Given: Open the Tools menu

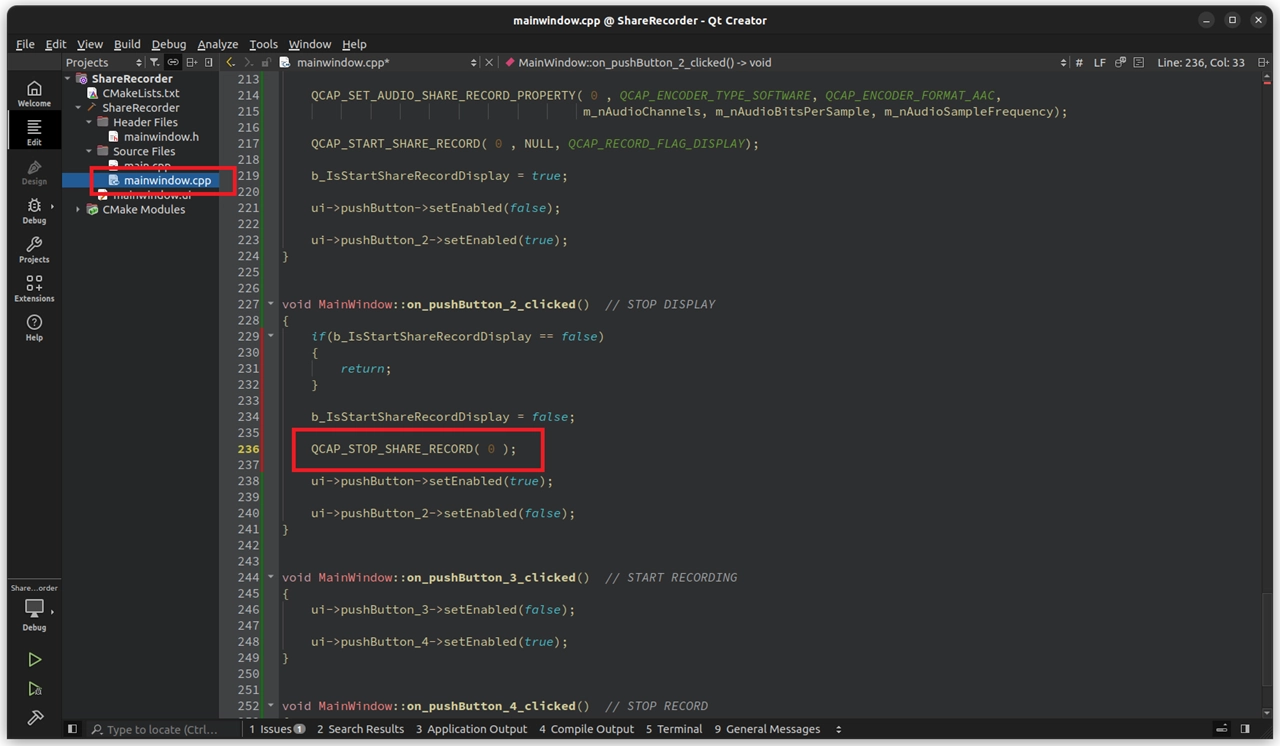Looking at the screenshot, I should [263, 44].
